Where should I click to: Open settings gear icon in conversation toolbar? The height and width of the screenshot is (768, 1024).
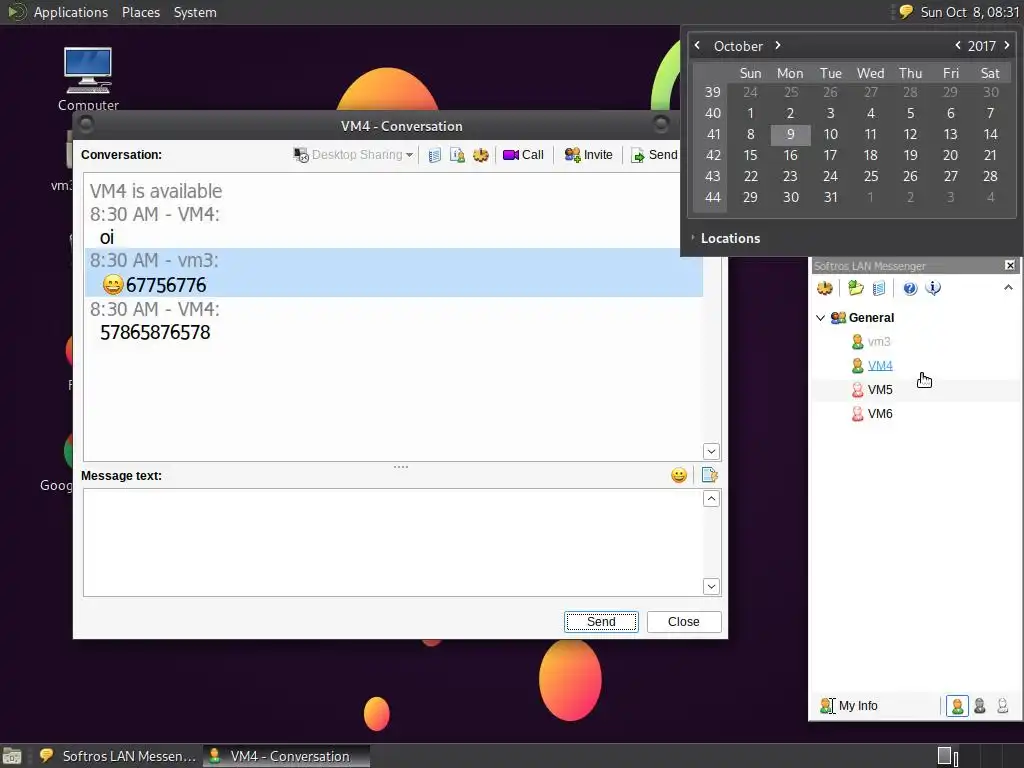481,155
